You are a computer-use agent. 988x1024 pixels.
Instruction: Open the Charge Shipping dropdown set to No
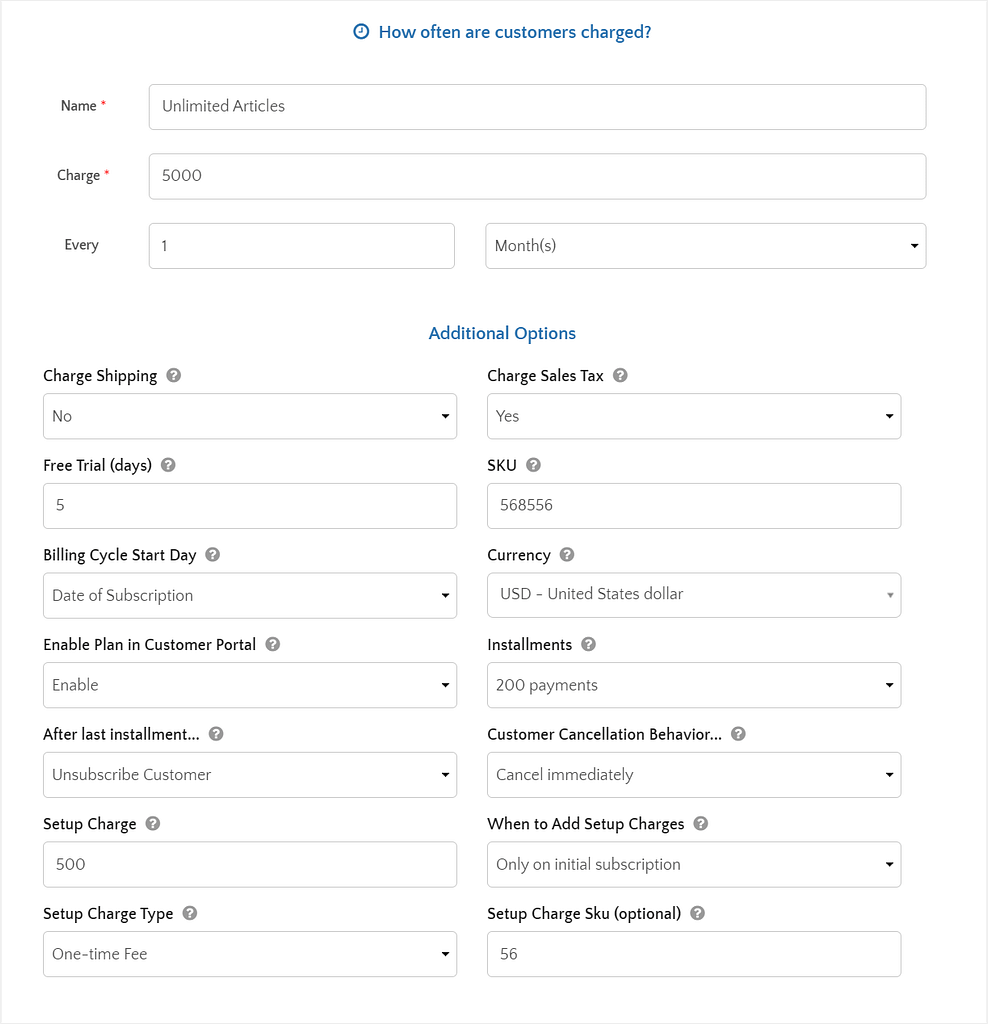[x=250, y=416]
